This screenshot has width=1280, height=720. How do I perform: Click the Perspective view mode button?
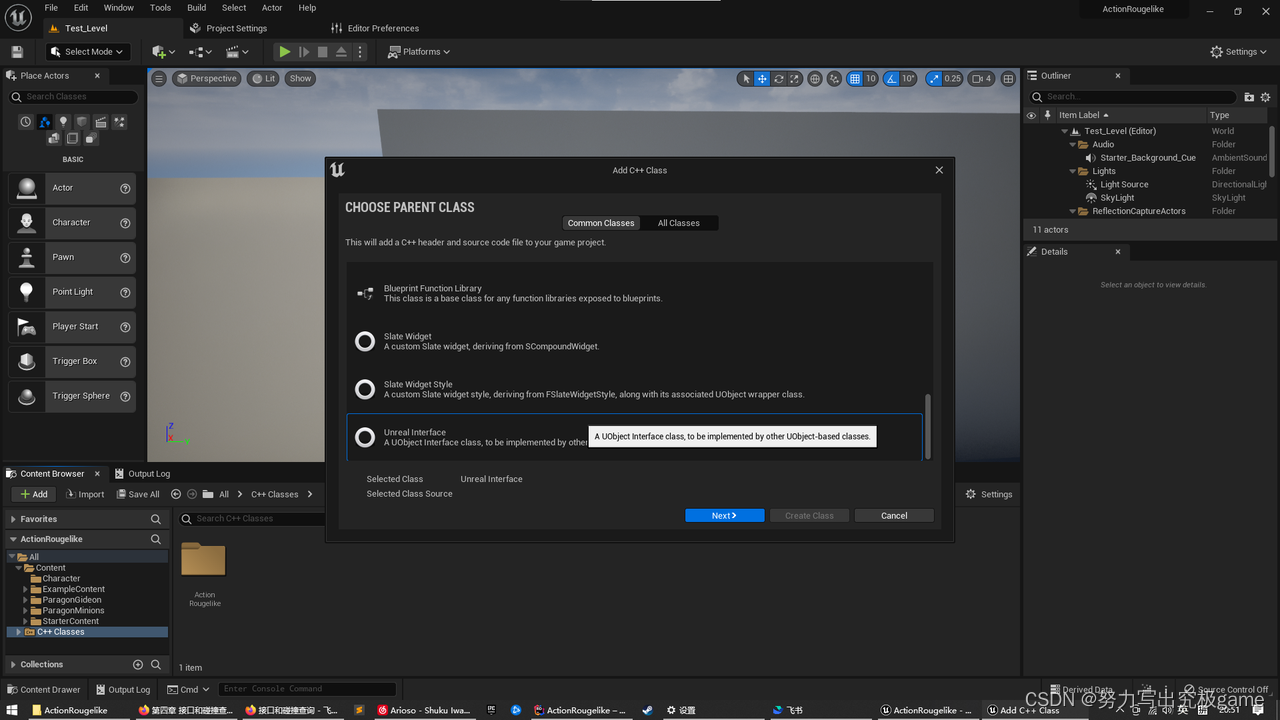206,78
